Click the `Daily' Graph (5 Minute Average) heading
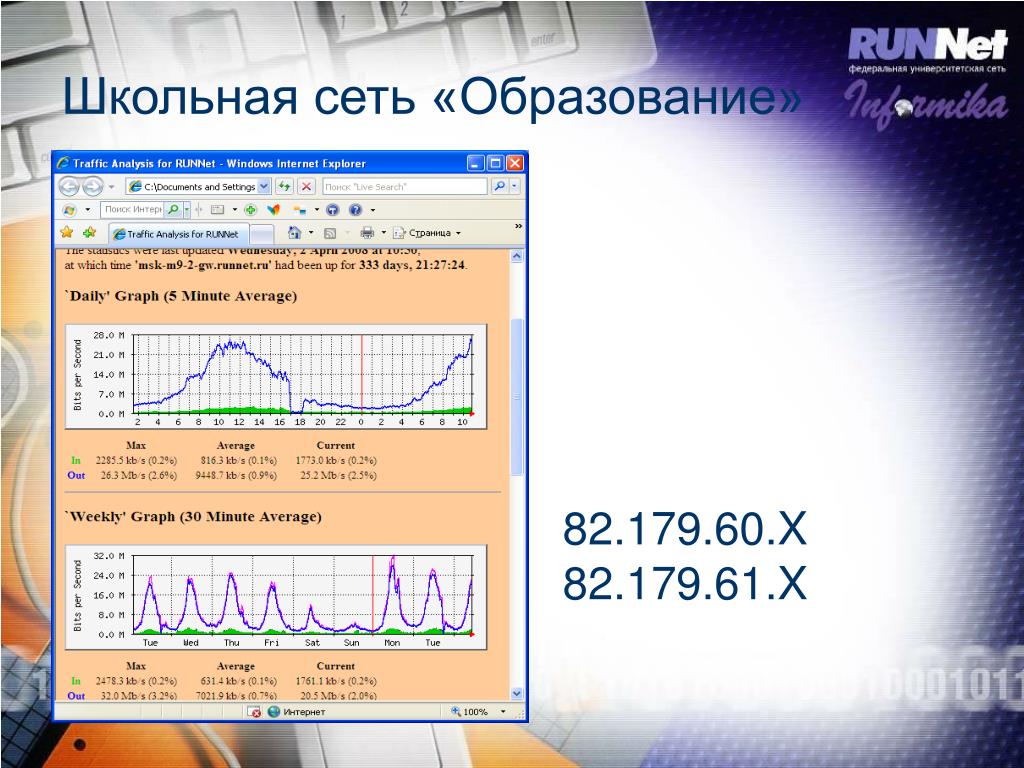Image resolution: width=1024 pixels, height=768 pixels. coord(181,296)
